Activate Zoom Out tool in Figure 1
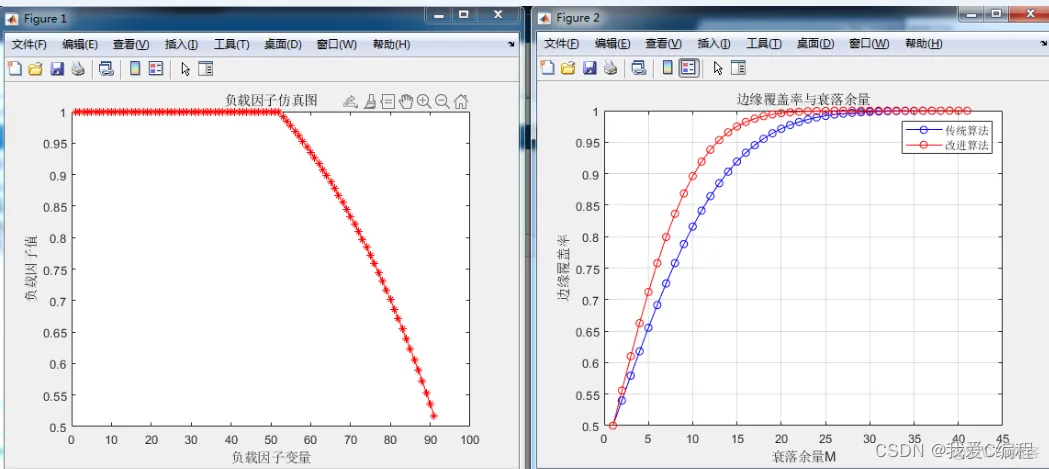The width and height of the screenshot is (1049, 469). [x=442, y=101]
